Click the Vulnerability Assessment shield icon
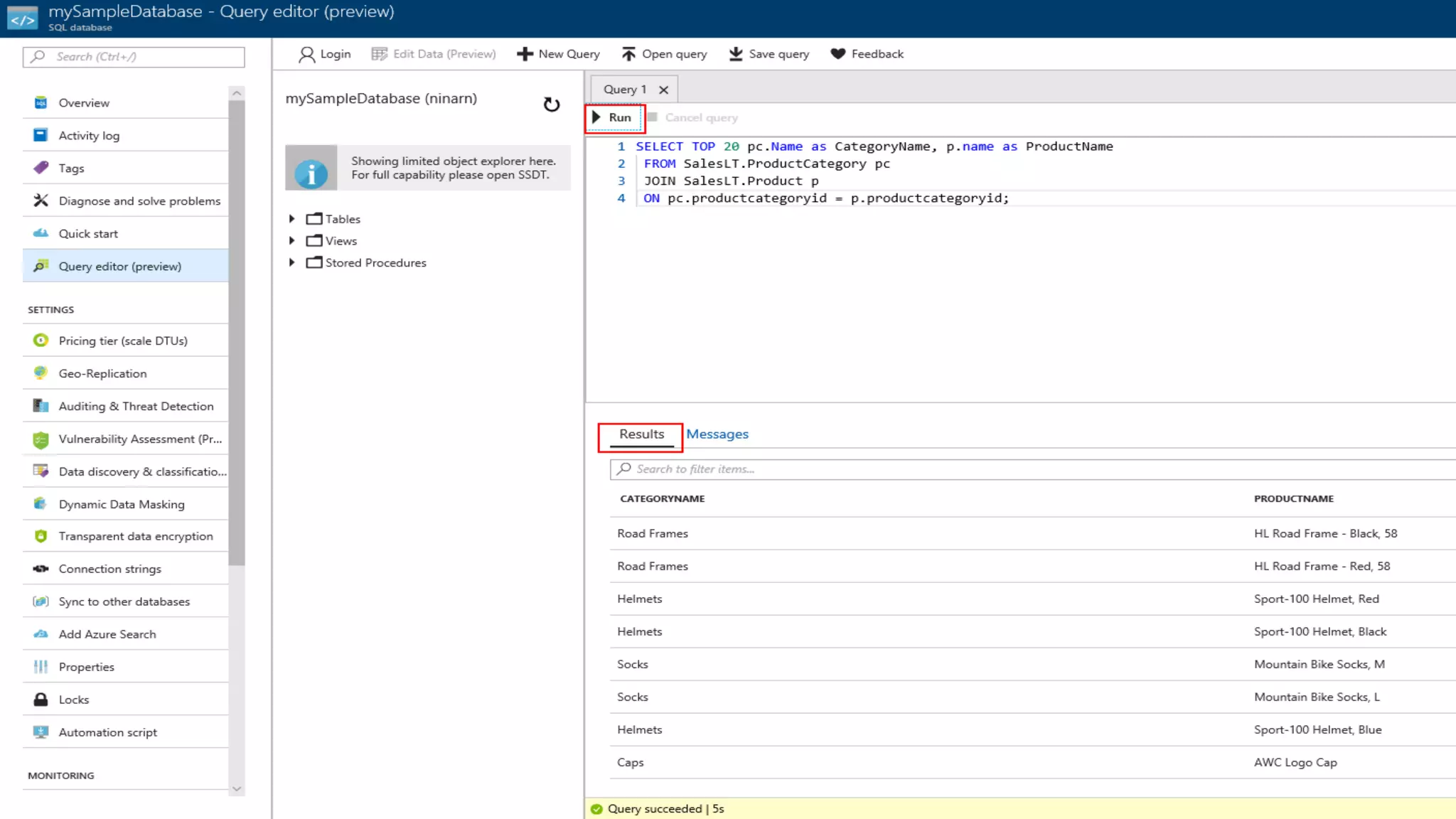The height and width of the screenshot is (819, 1456). pos(41,439)
